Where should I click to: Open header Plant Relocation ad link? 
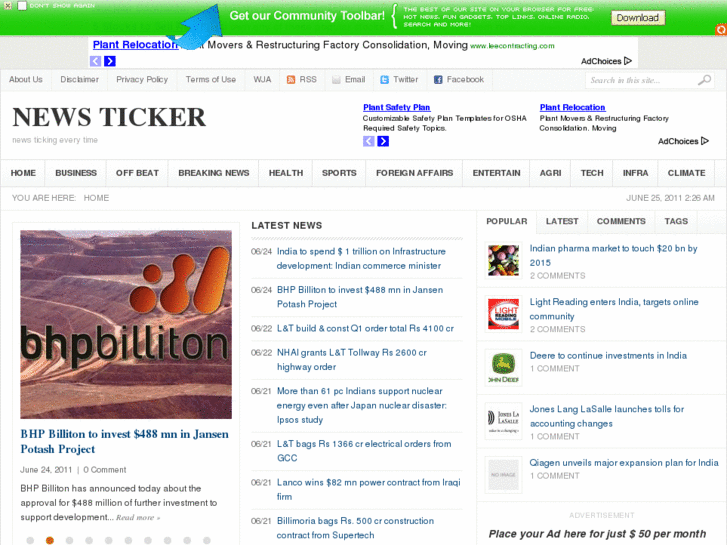572,107
